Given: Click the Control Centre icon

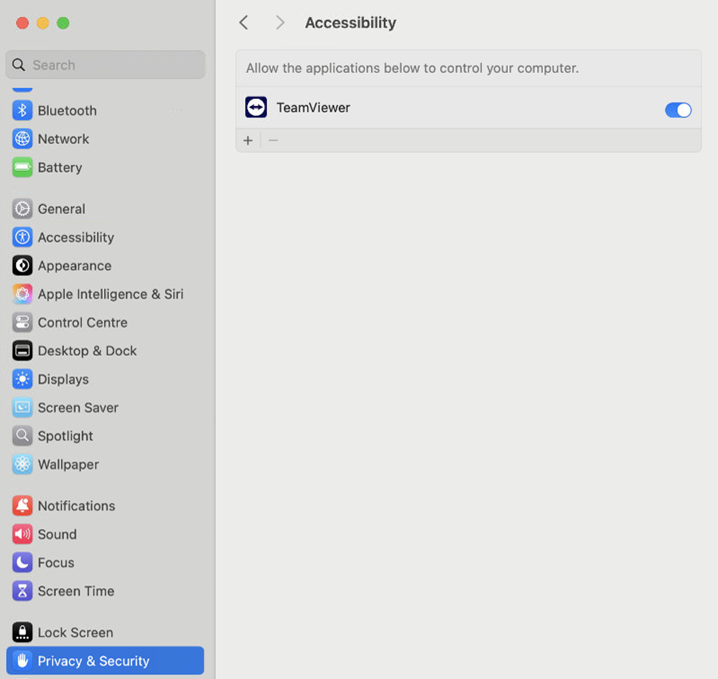Looking at the screenshot, I should click(22, 322).
